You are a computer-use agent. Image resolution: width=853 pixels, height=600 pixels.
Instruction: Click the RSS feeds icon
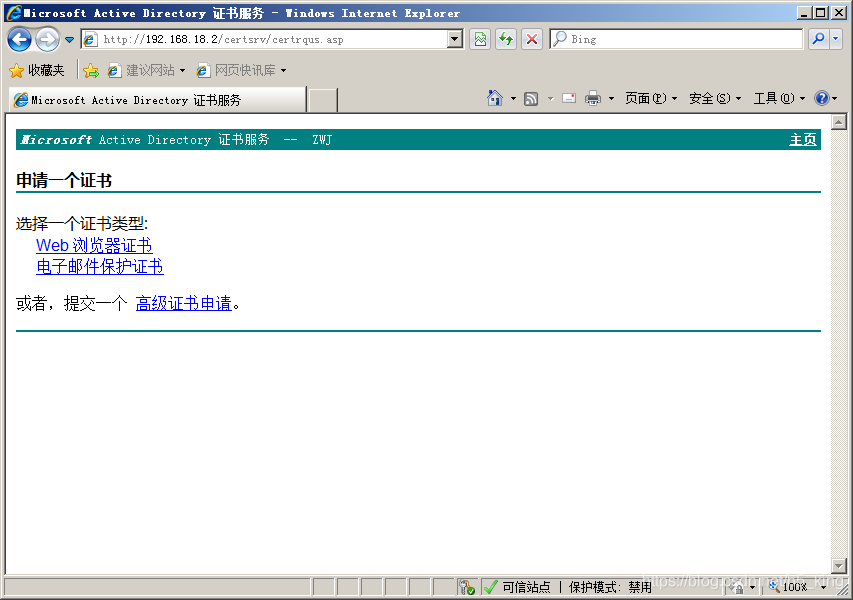click(531, 98)
